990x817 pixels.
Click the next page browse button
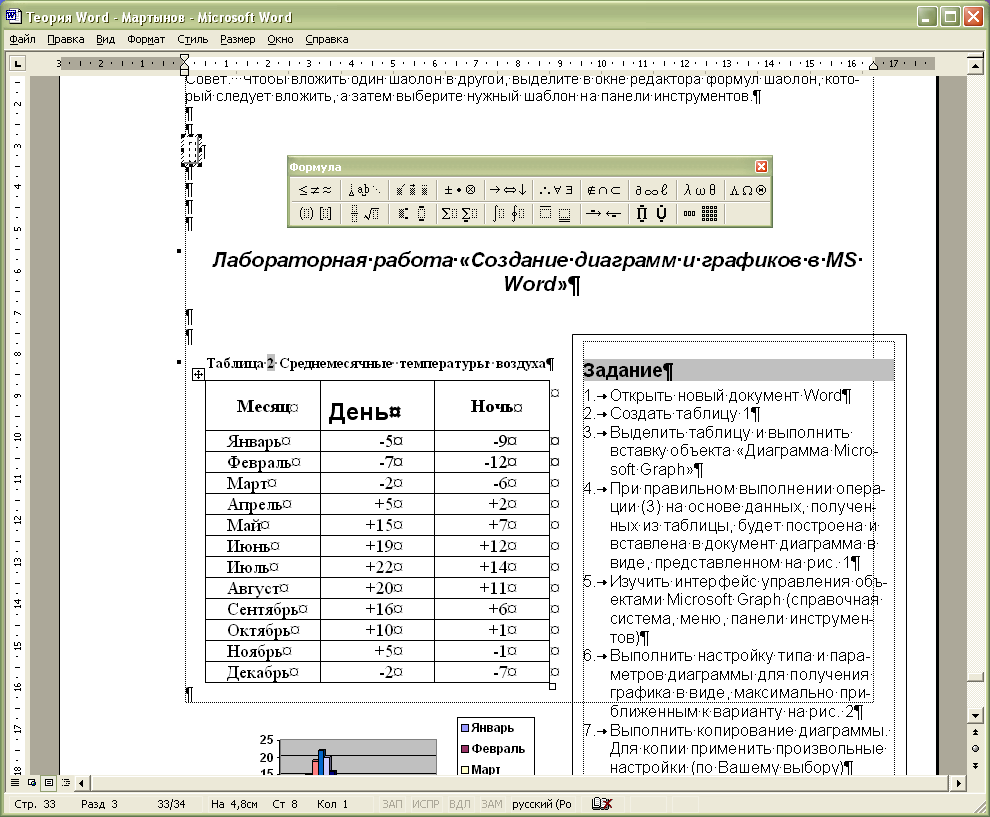(x=975, y=765)
